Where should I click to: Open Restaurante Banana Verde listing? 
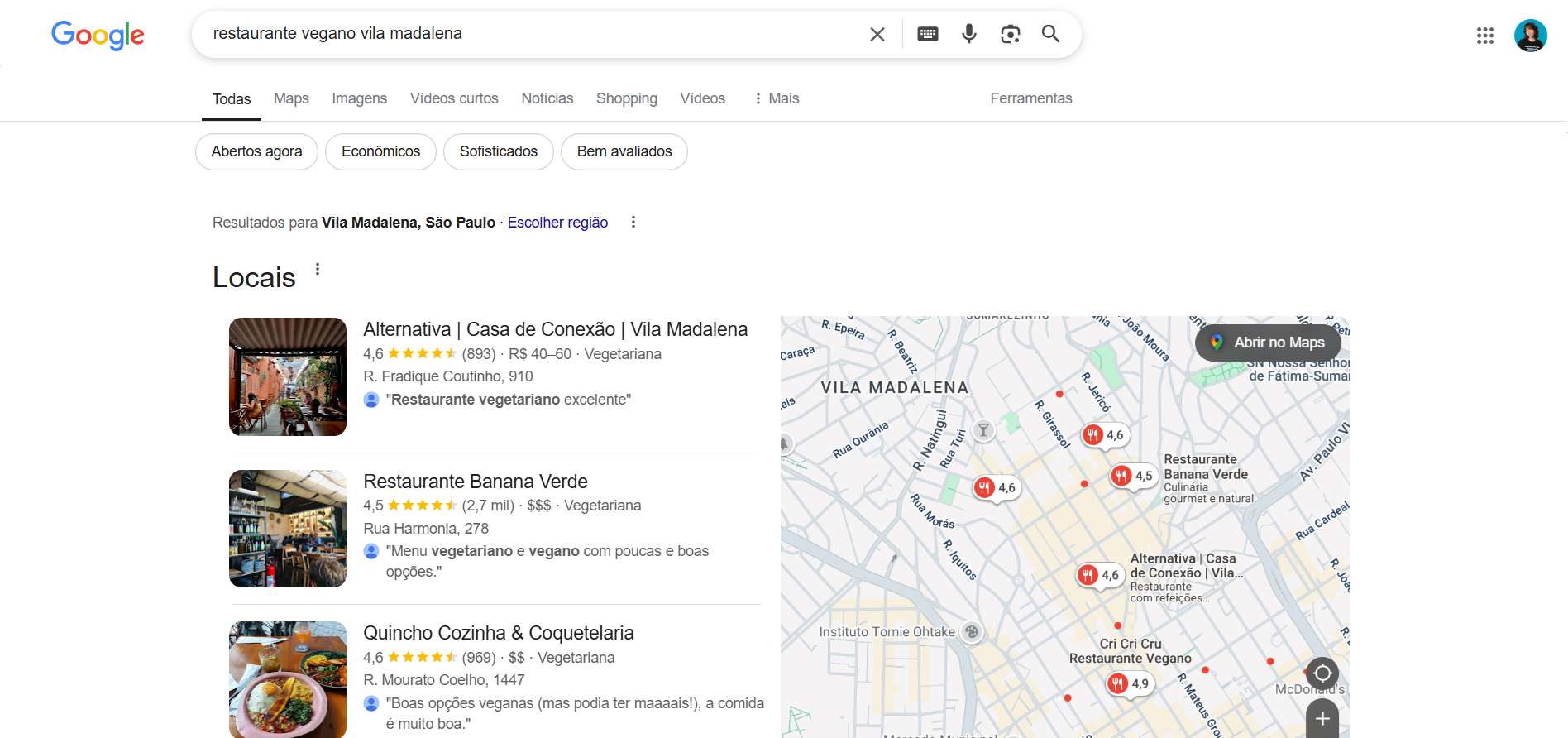pyautogui.click(x=476, y=482)
